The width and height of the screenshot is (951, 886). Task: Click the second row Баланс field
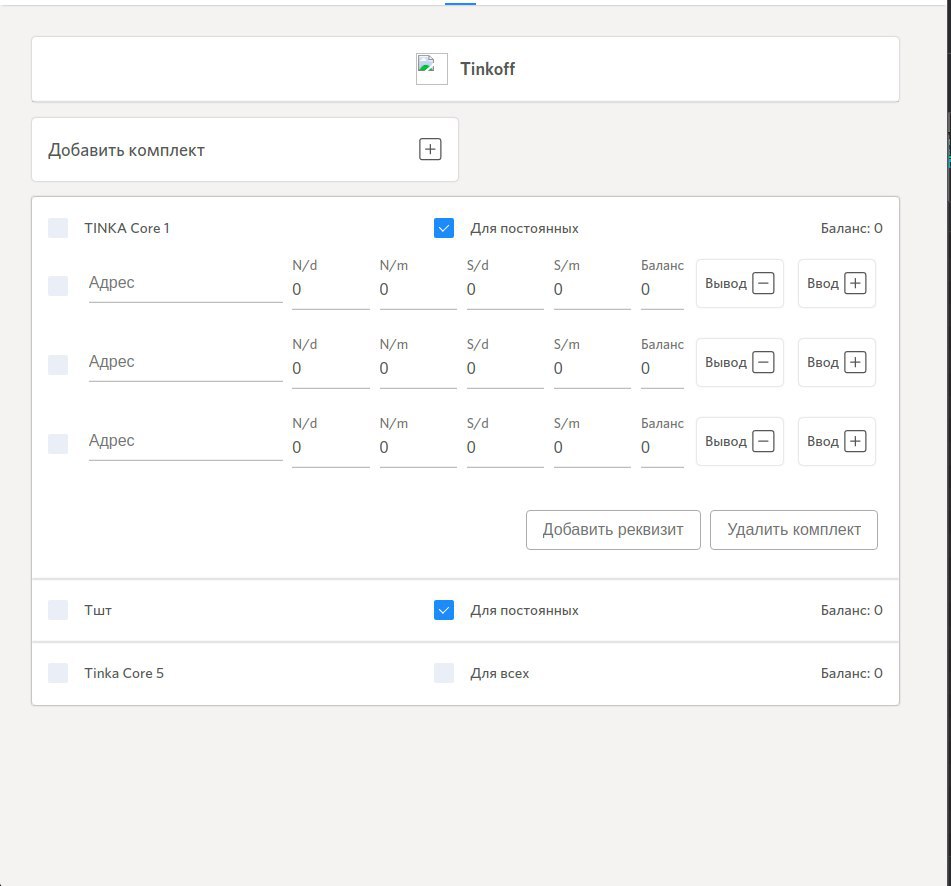coord(662,369)
